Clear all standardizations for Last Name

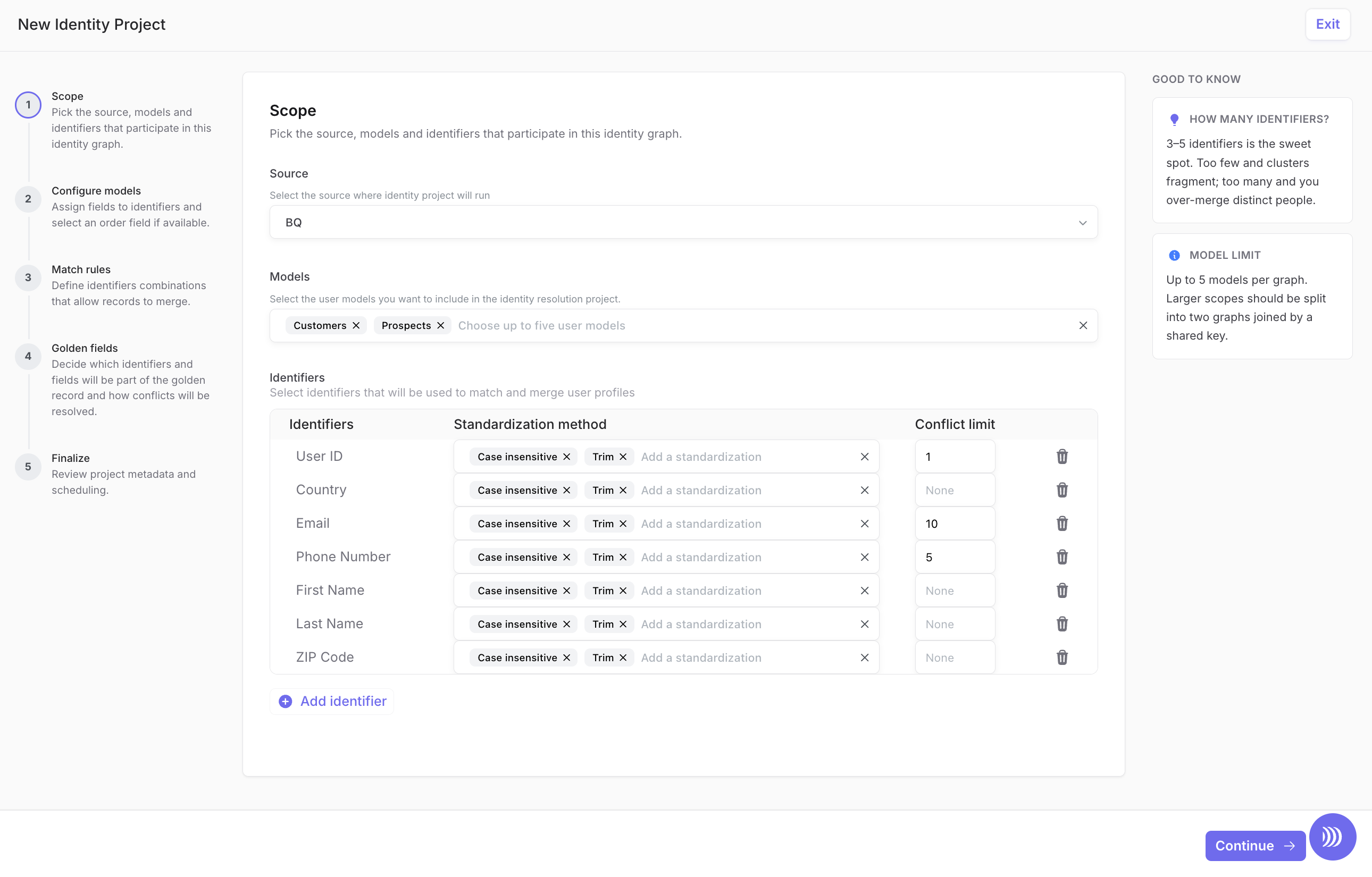(x=864, y=624)
